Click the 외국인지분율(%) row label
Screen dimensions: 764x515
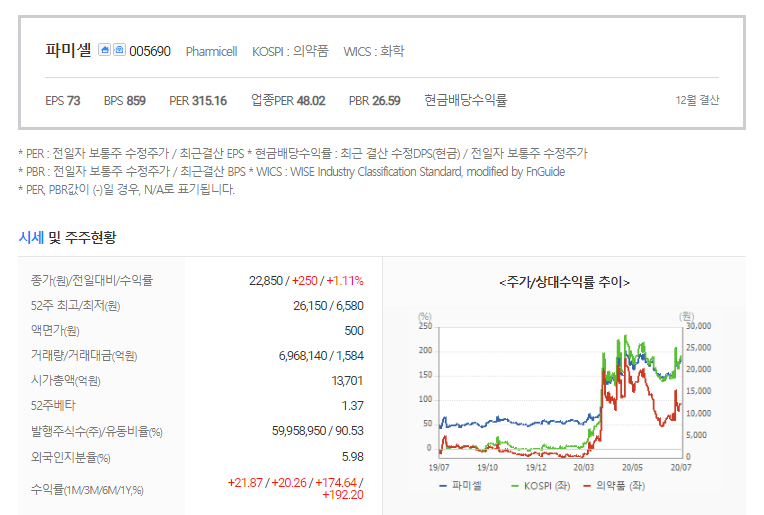tap(71, 457)
